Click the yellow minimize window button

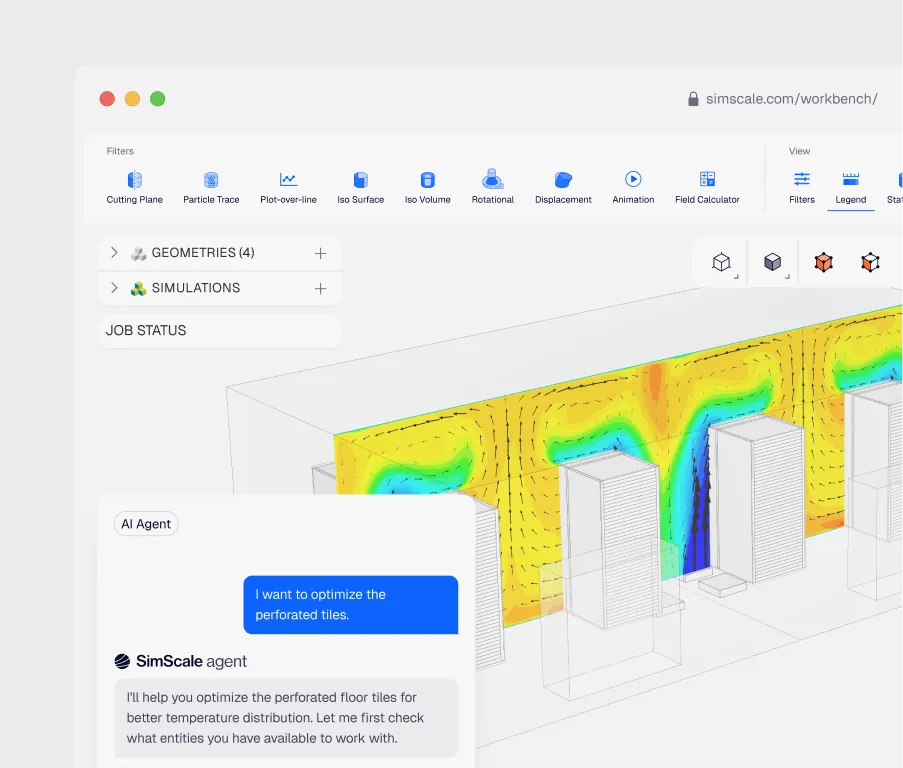132,99
